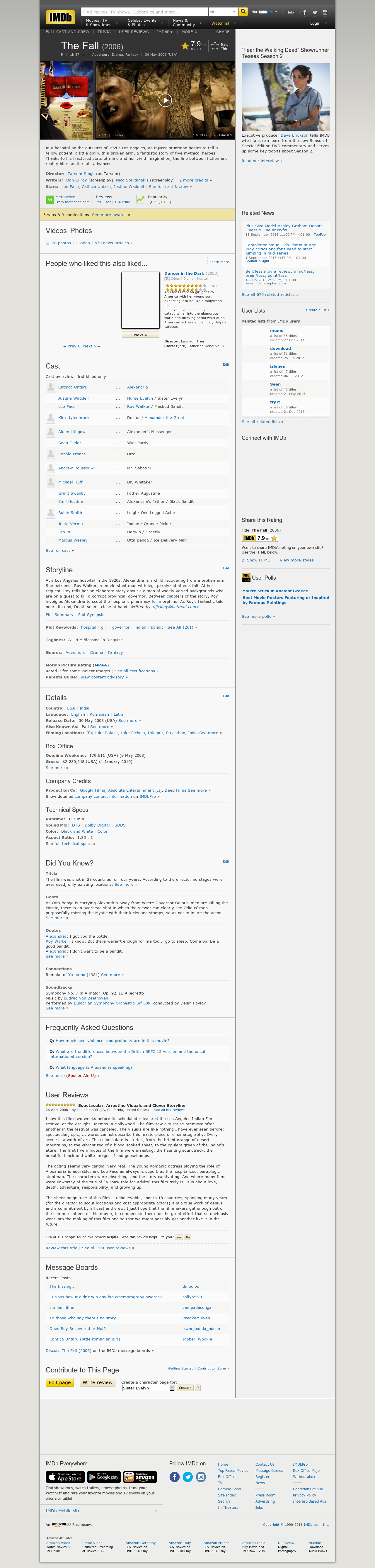Viewport: 375px width, 1568px height.
Task: Open the Twitter icon in top header
Action: [x=314, y=12]
